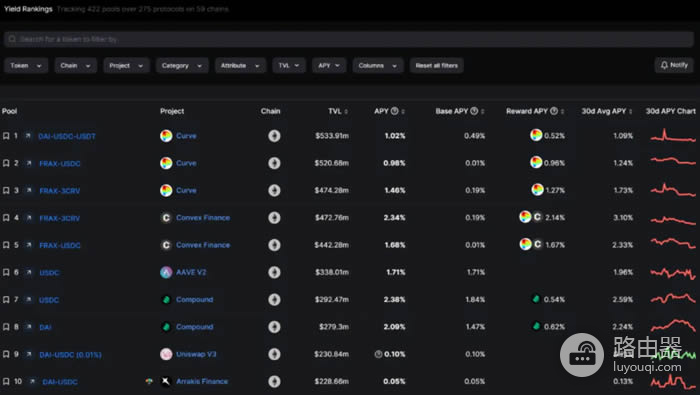Image resolution: width=700 pixels, height=395 pixels.
Task: Bookmark pool number 9 DAI-USDC (0.01%)
Action: (x=6, y=354)
